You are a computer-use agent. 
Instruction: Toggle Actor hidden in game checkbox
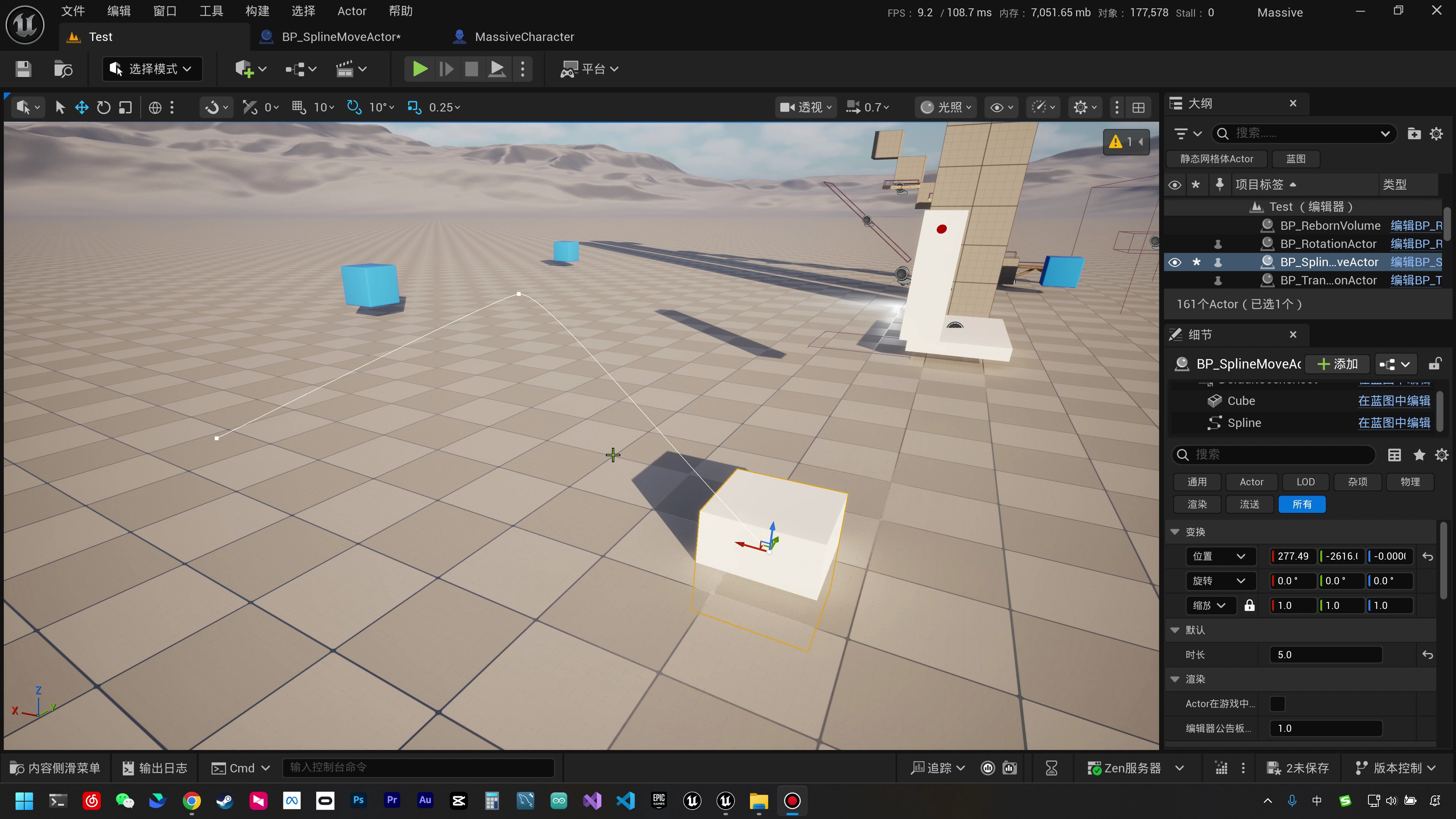(1277, 704)
